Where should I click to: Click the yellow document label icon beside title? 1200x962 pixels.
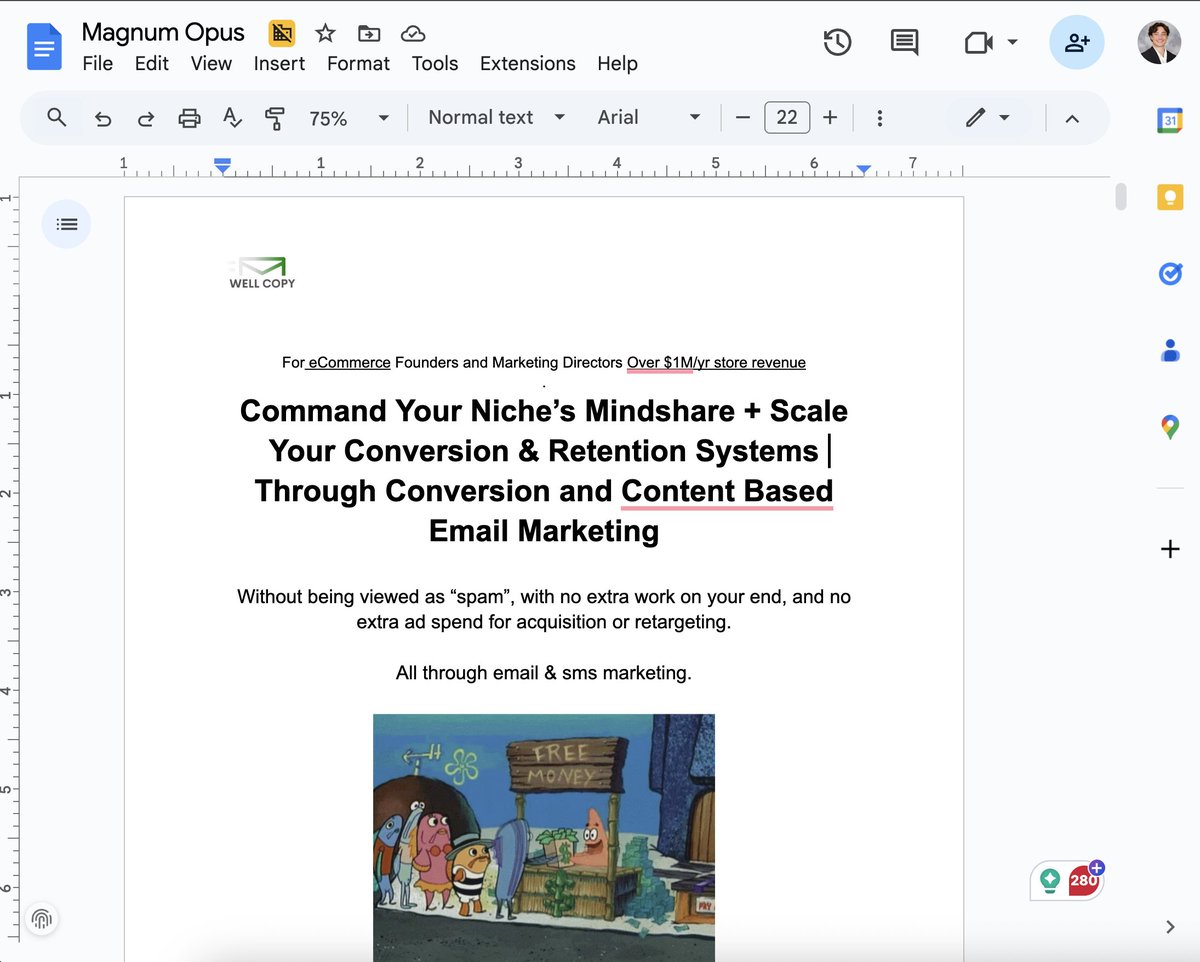[282, 33]
